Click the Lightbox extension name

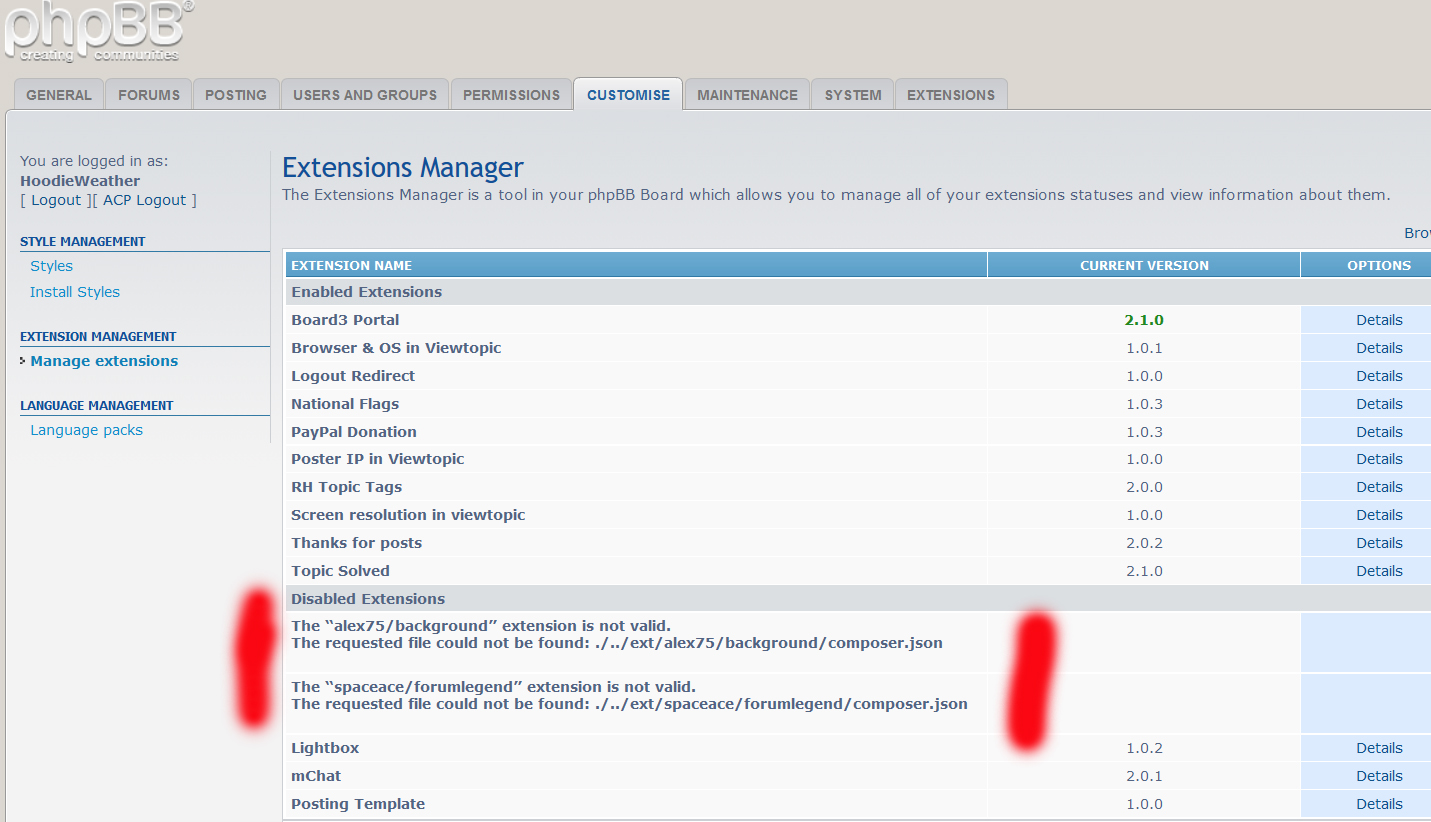point(325,748)
